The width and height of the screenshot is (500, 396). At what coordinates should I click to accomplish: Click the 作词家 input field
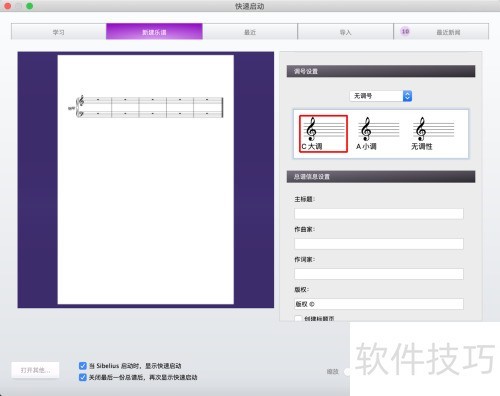[379, 274]
